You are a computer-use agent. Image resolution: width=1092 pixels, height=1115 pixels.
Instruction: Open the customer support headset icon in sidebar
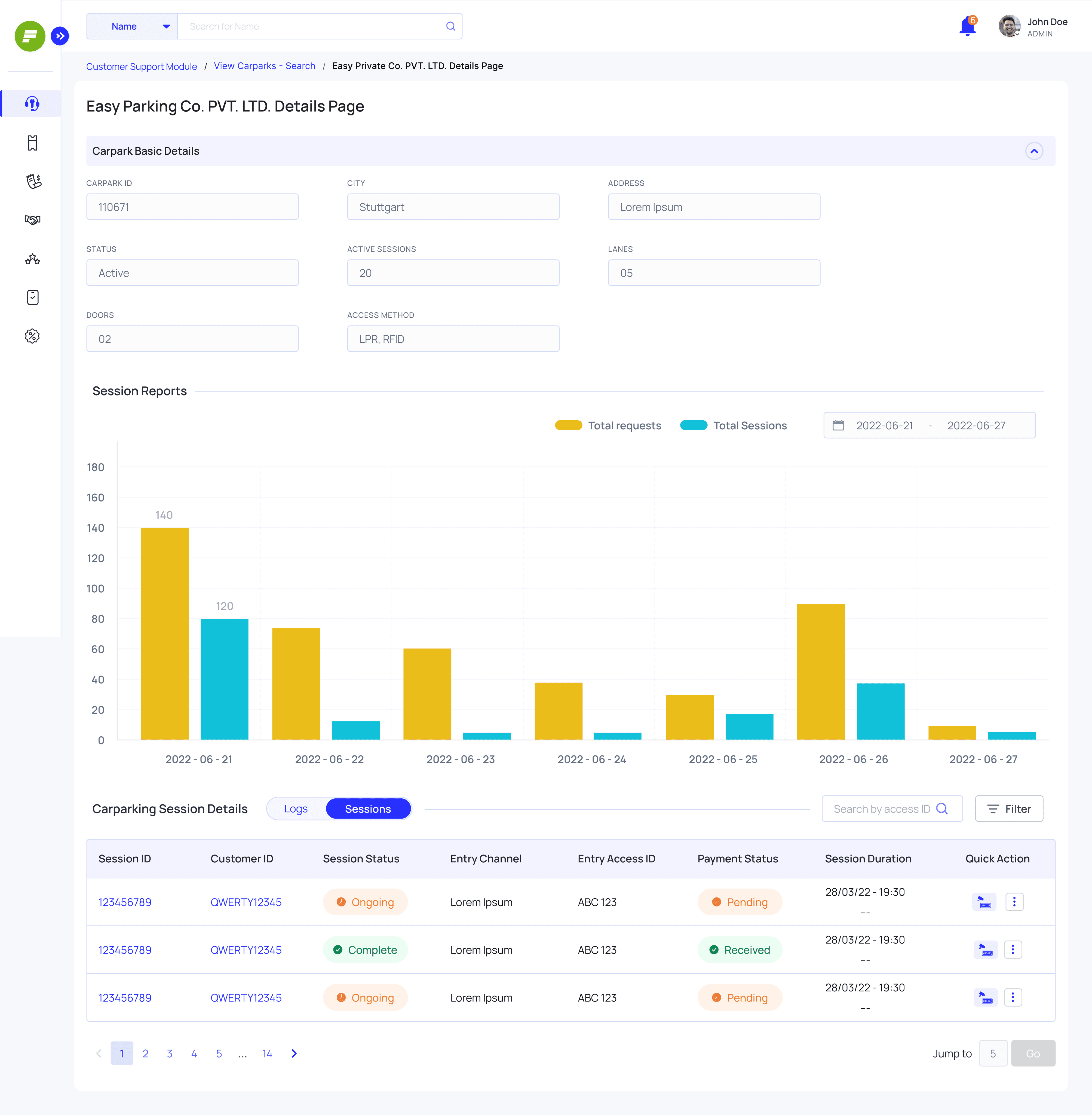(32, 104)
